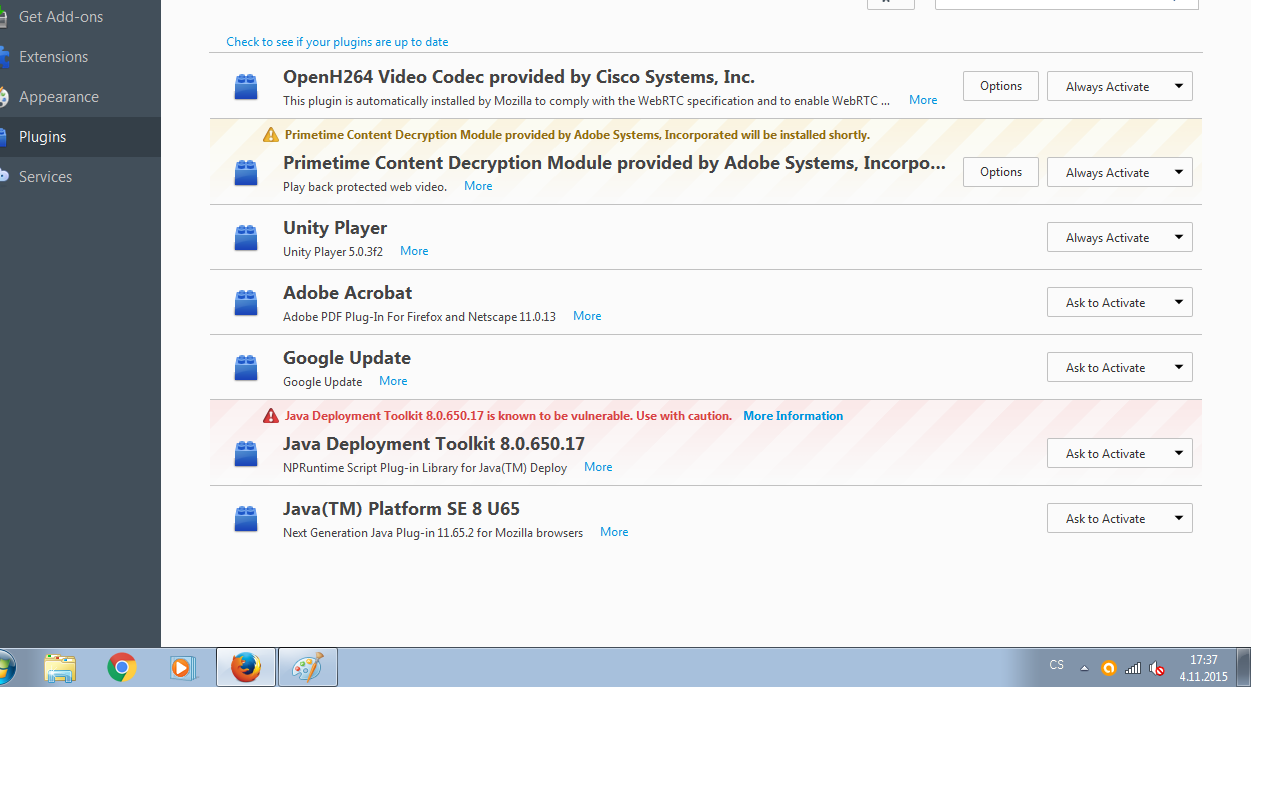1280x800 pixels.
Task: Click More link for OpenH264 Video Codec
Action: 923,100
